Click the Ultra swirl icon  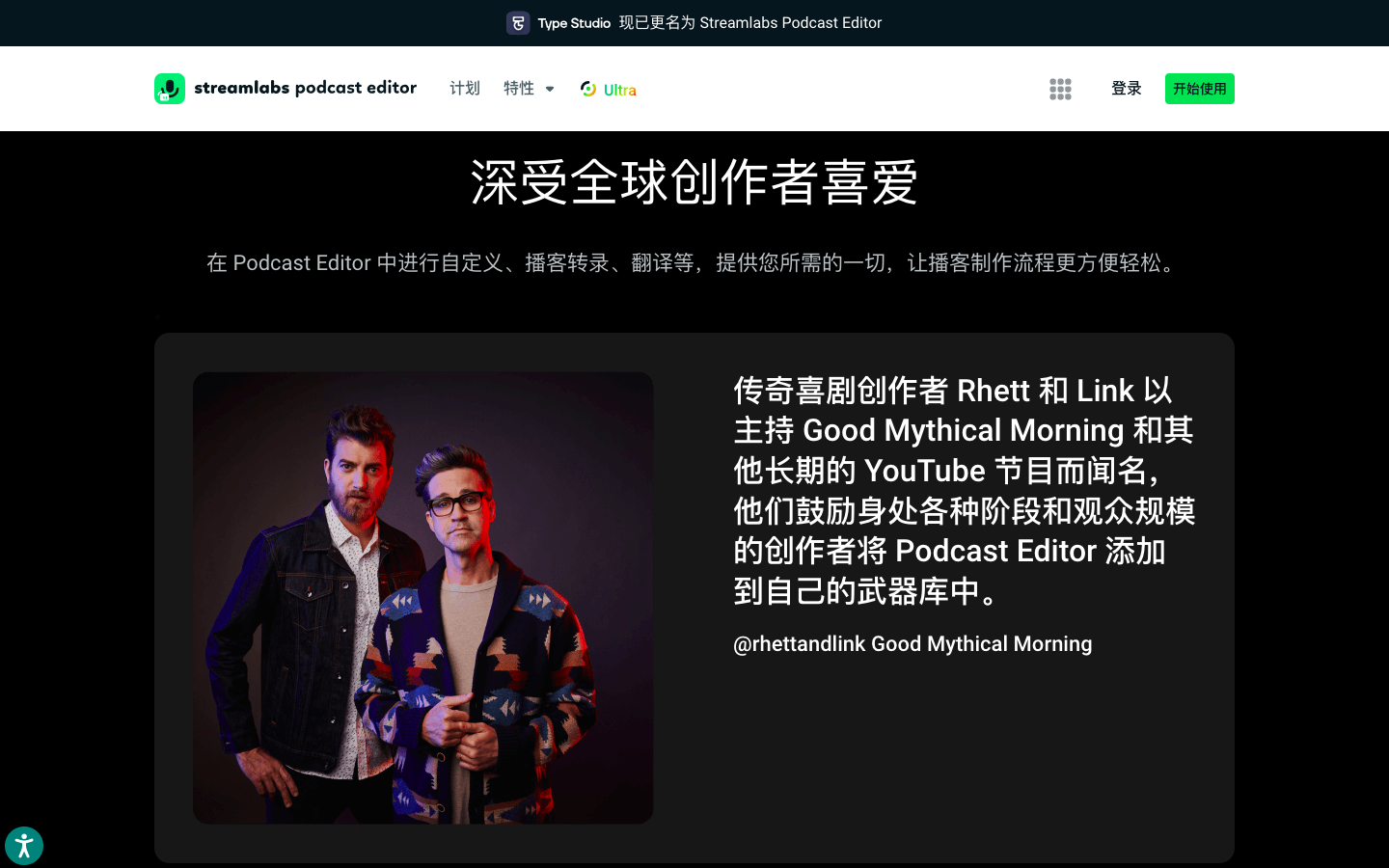pyautogui.click(x=588, y=89)
